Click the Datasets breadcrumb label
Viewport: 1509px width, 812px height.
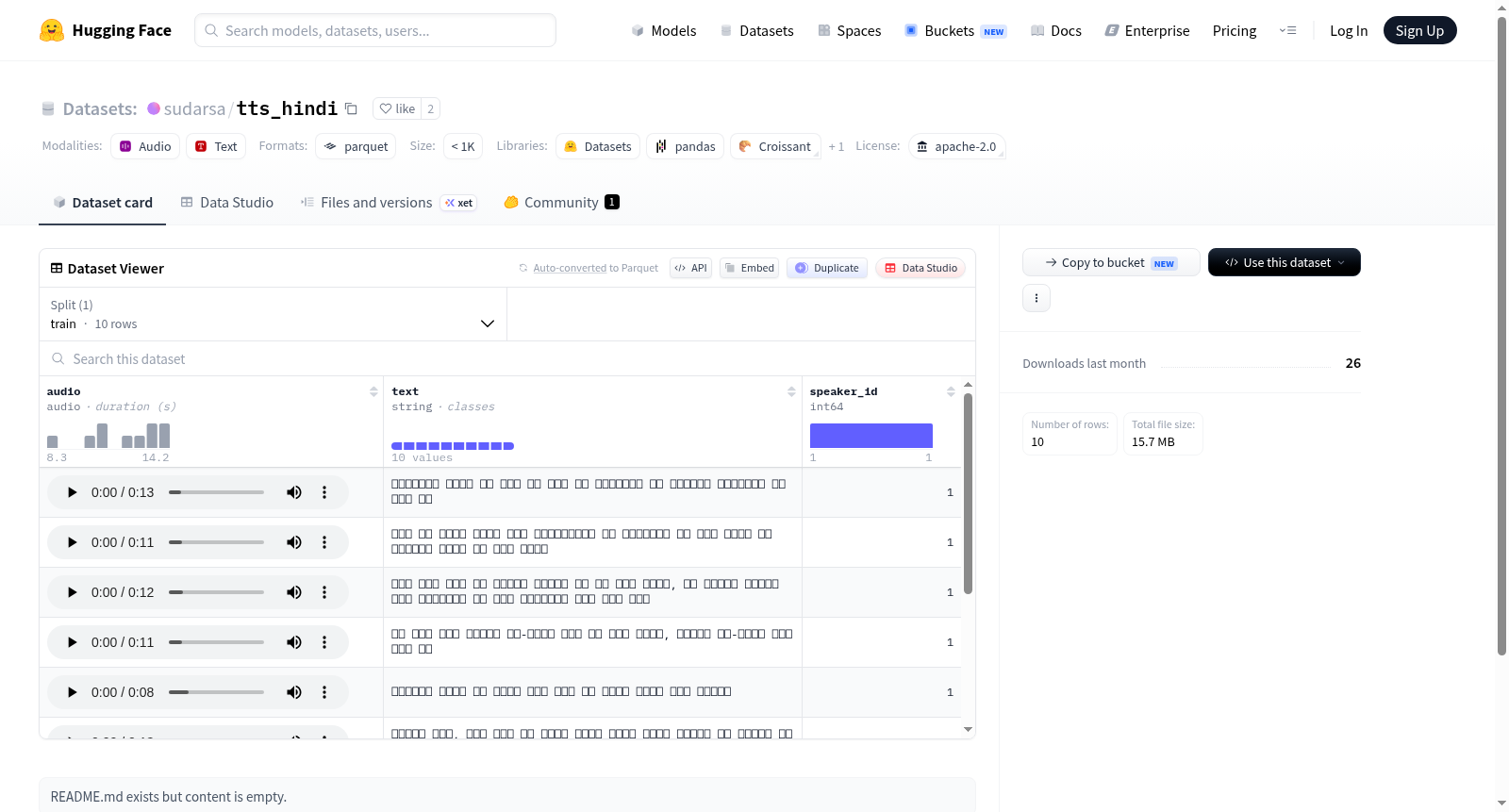click(x=100, y=108)
